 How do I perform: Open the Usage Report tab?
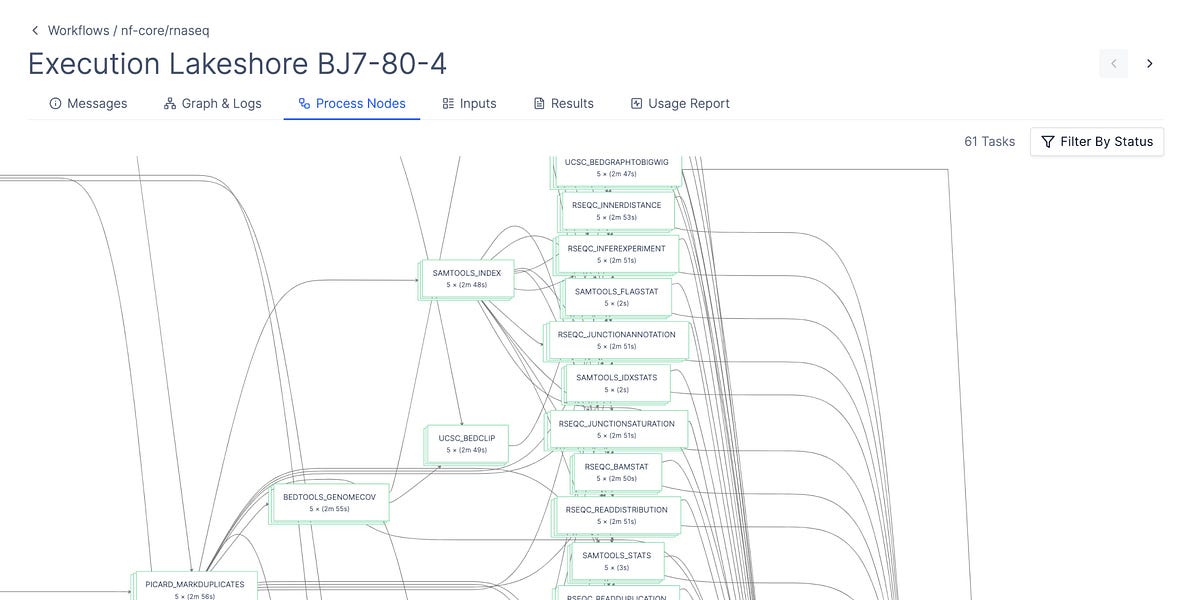click(x=680, y=103)
